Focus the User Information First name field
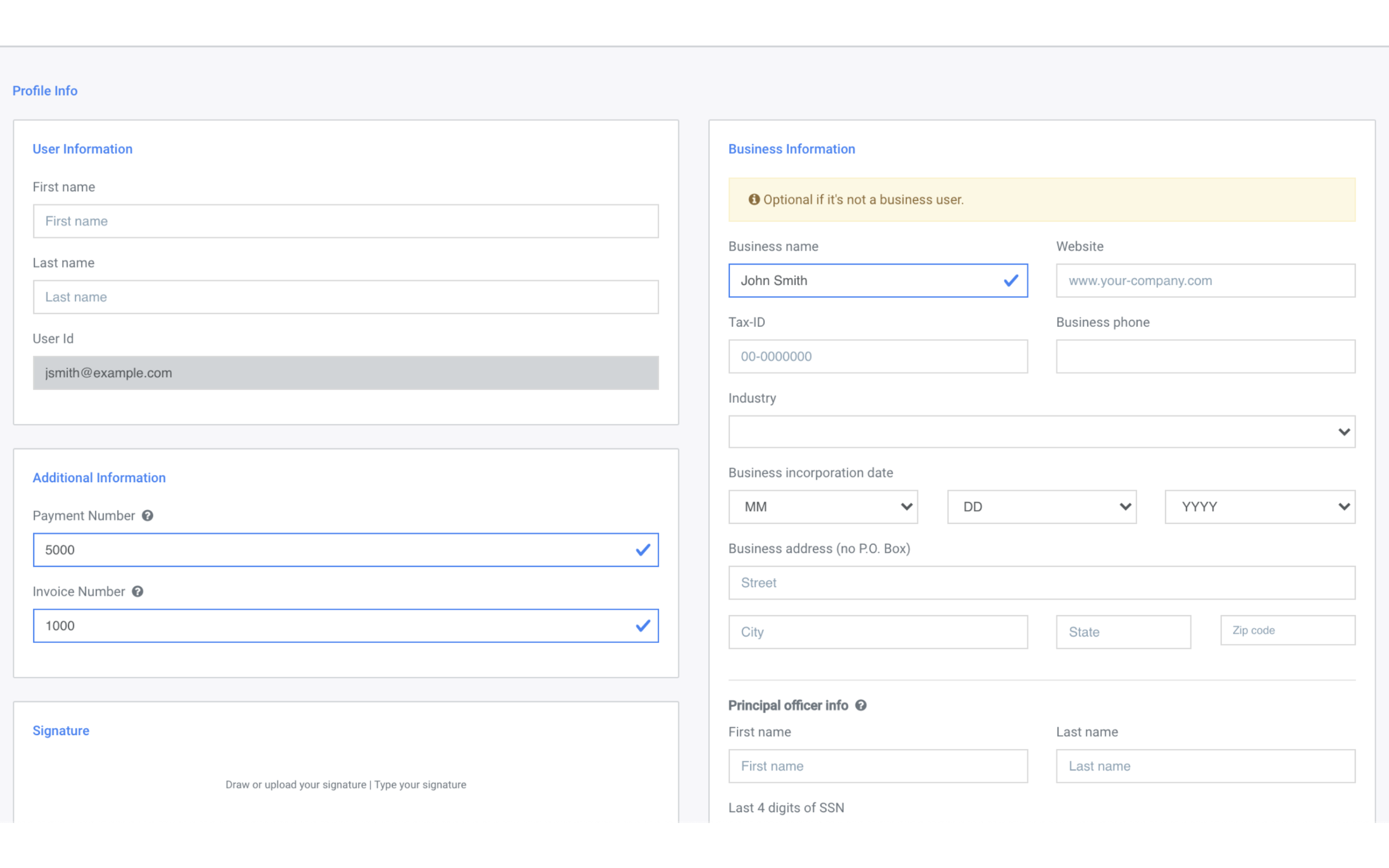 pyautogui.click(x=346, y=221)
